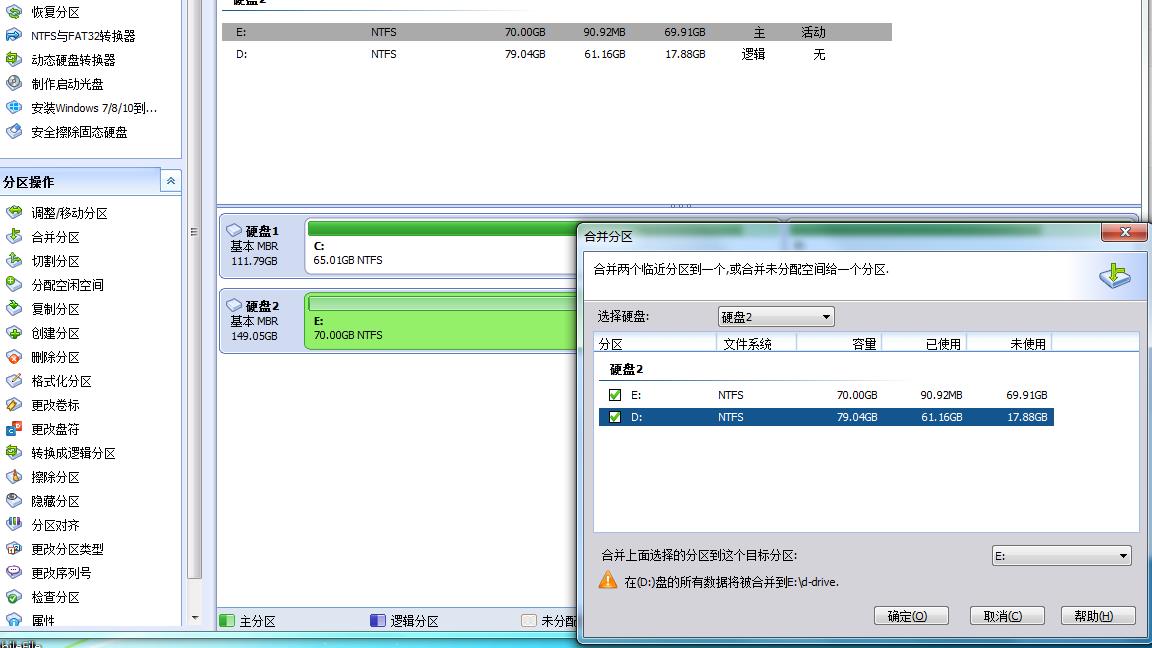Collapse the 分区操作 panel chevron
Screen dimensions: 1152x648
coord(170,181)
